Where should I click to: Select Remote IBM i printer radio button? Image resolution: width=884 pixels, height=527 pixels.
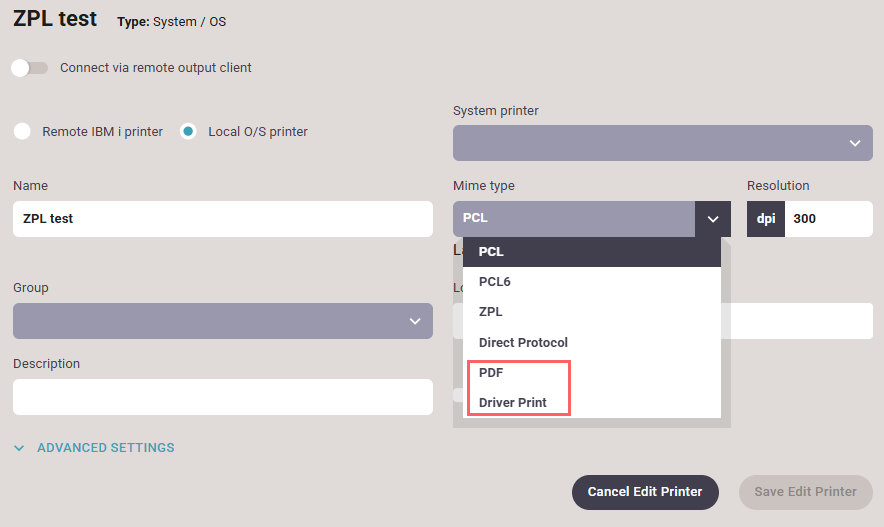(22, 131)
